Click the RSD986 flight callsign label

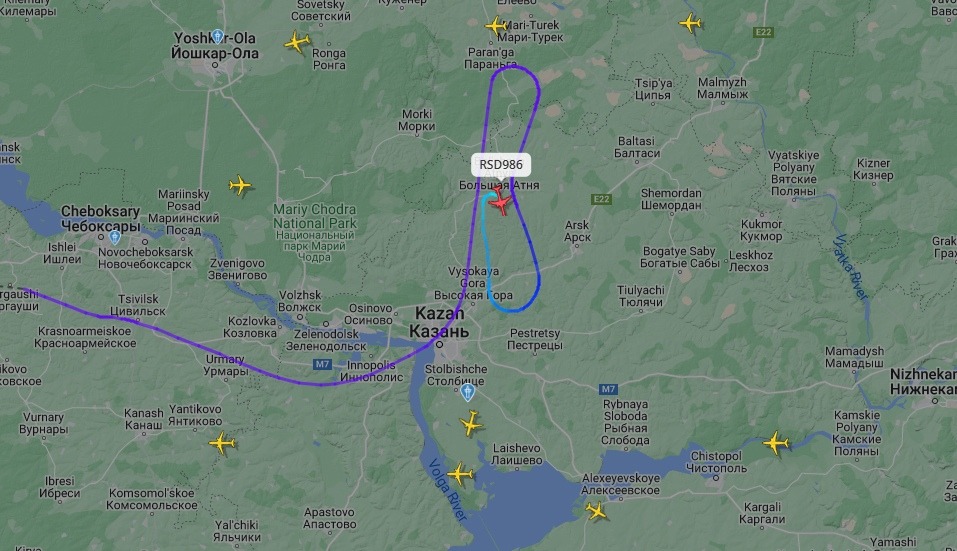click(x=501, y=165)
